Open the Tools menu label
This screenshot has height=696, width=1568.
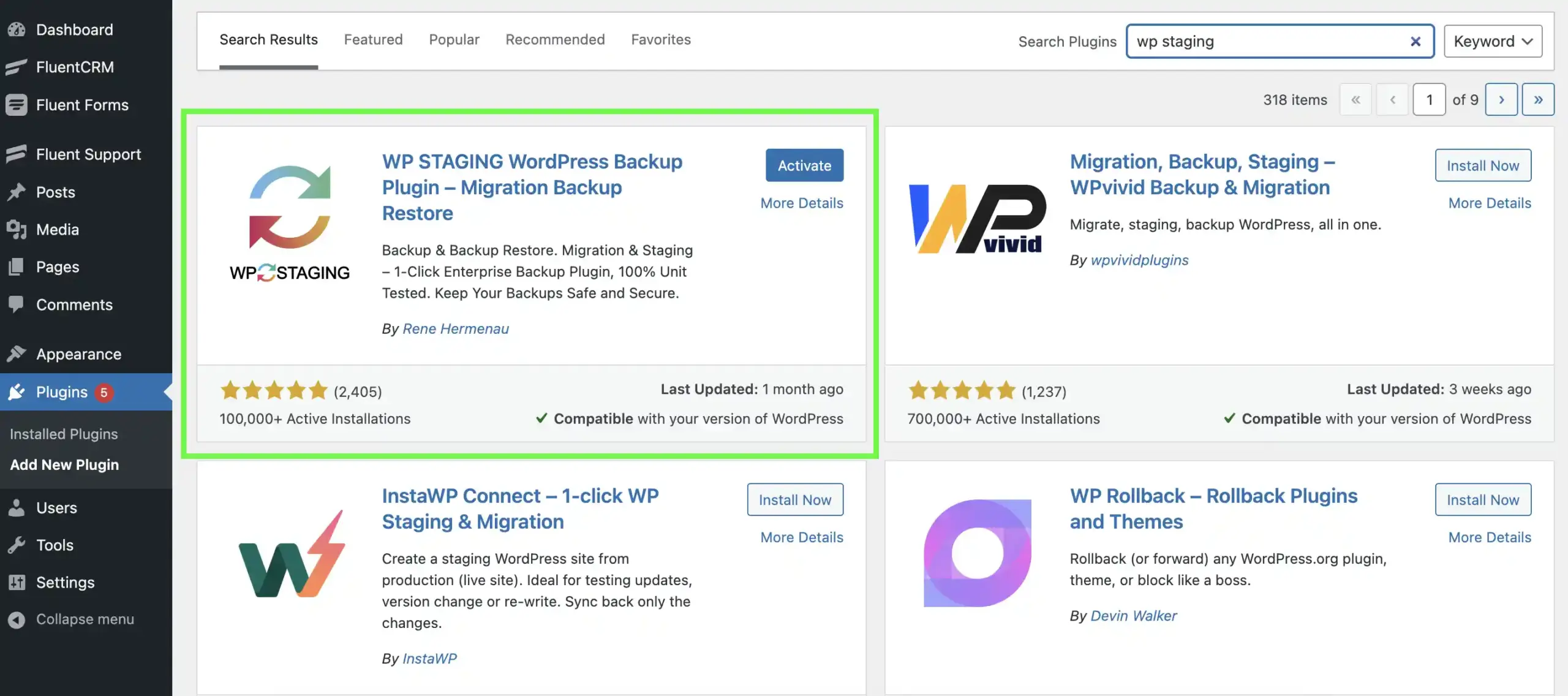pos(55,545)
